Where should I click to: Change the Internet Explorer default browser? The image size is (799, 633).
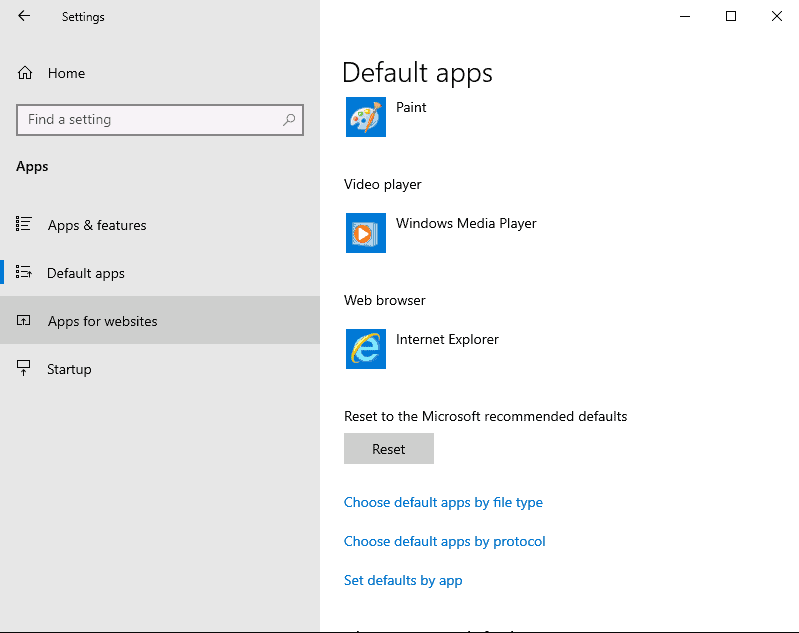423,349
